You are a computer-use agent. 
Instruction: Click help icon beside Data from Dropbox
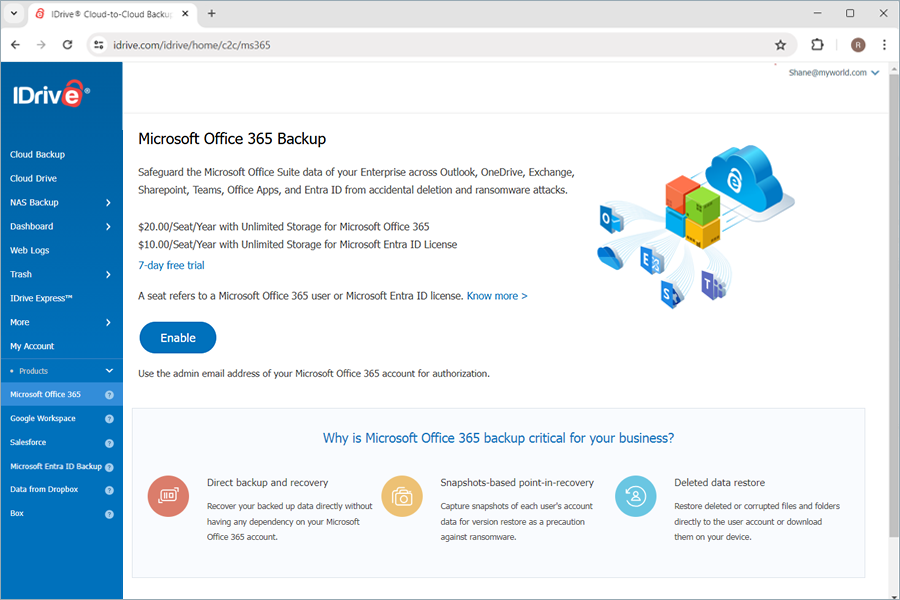click(x=109, y=490)
